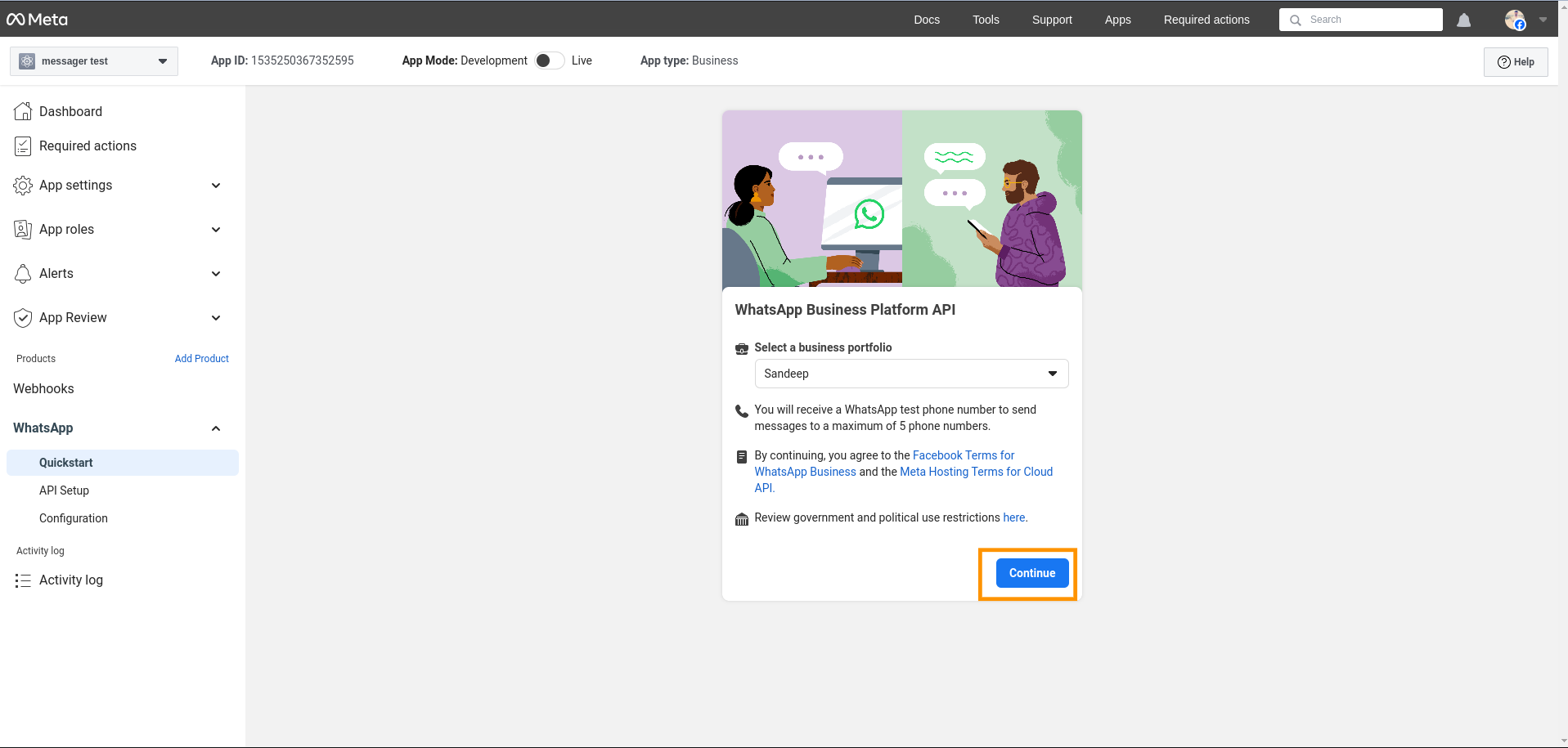Screen dimensions: 1568x748
Task: Click the Alerts bell icon in sidebar
Action: [x=23, y=274]
